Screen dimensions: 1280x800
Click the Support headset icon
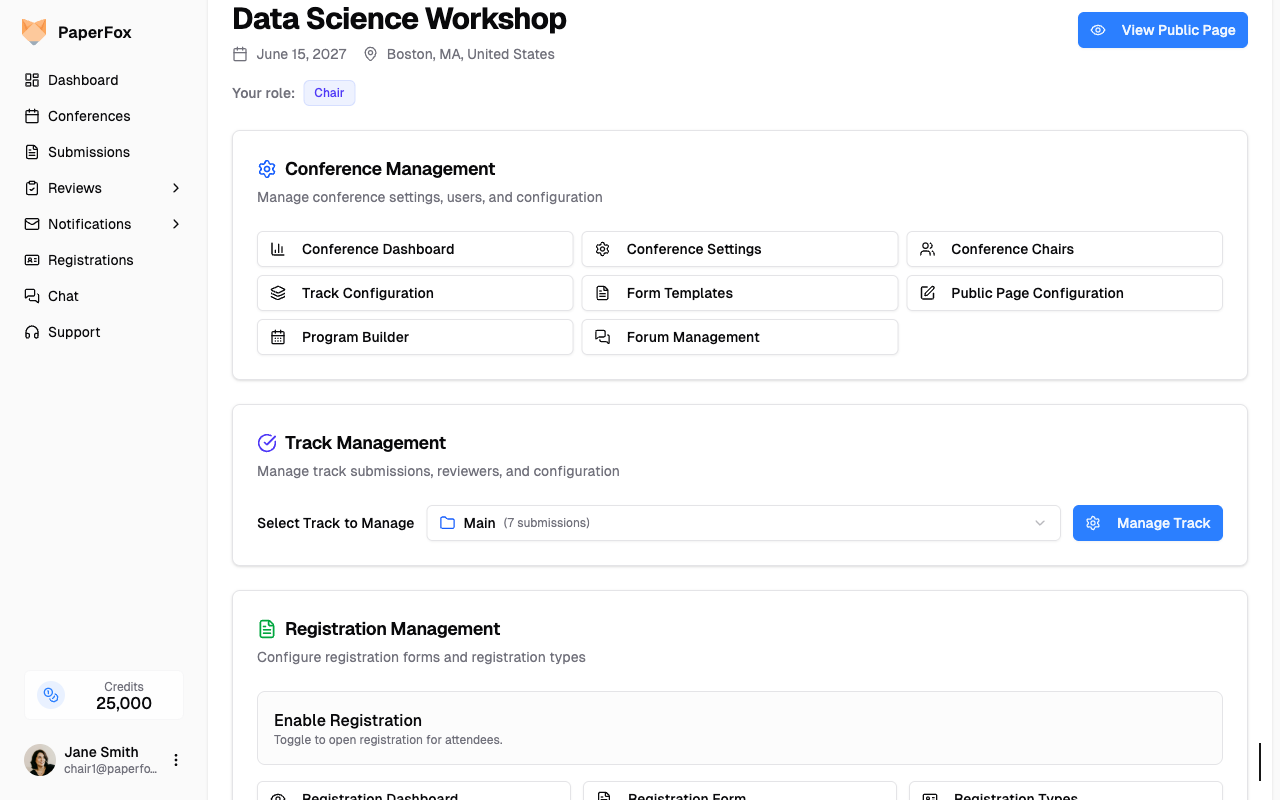[32, 332]
